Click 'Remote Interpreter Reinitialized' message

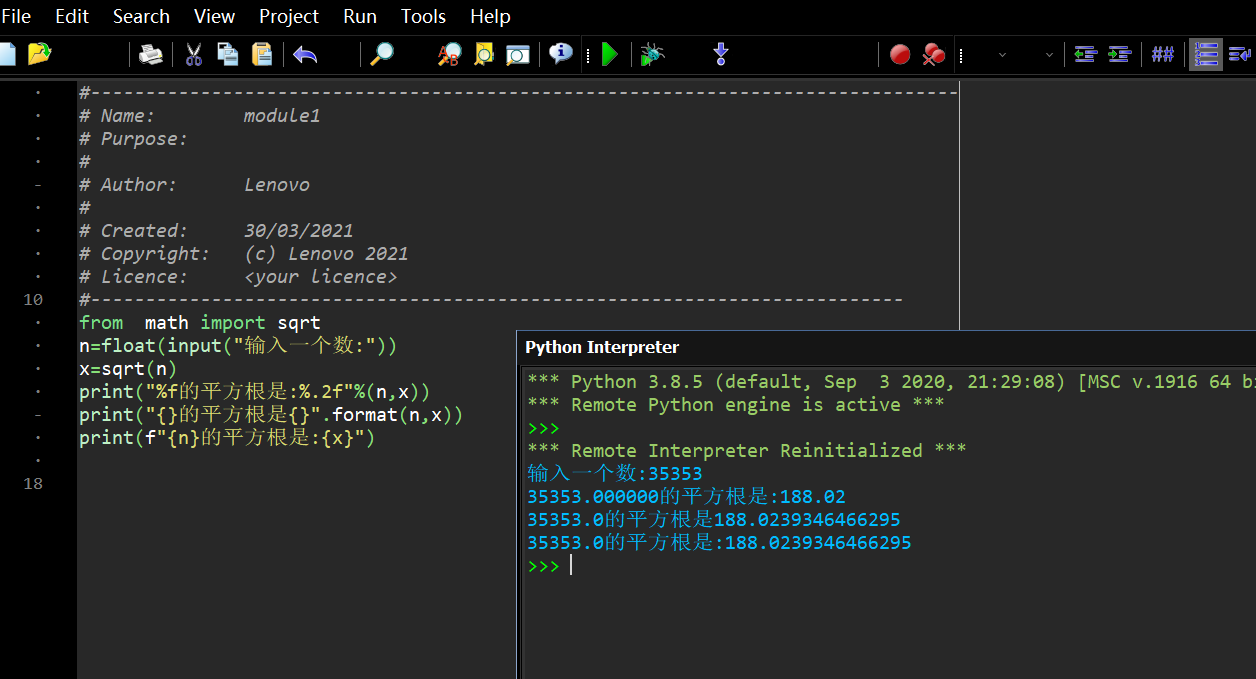pyautogui.click(x=747, y=450)
